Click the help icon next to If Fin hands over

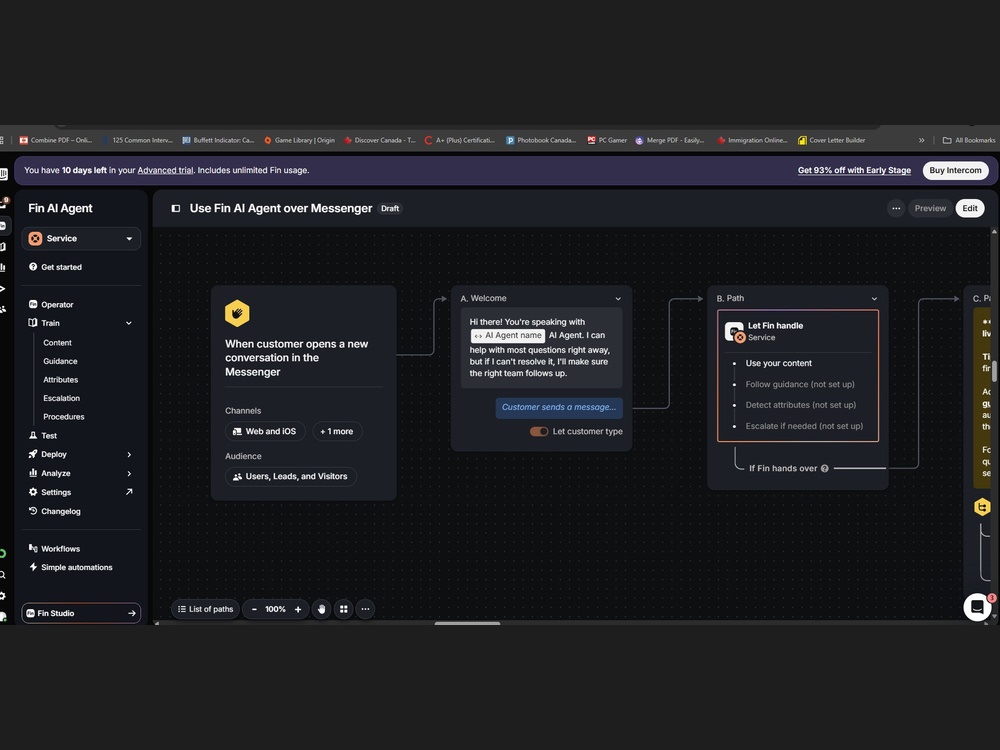pos(825,468)
